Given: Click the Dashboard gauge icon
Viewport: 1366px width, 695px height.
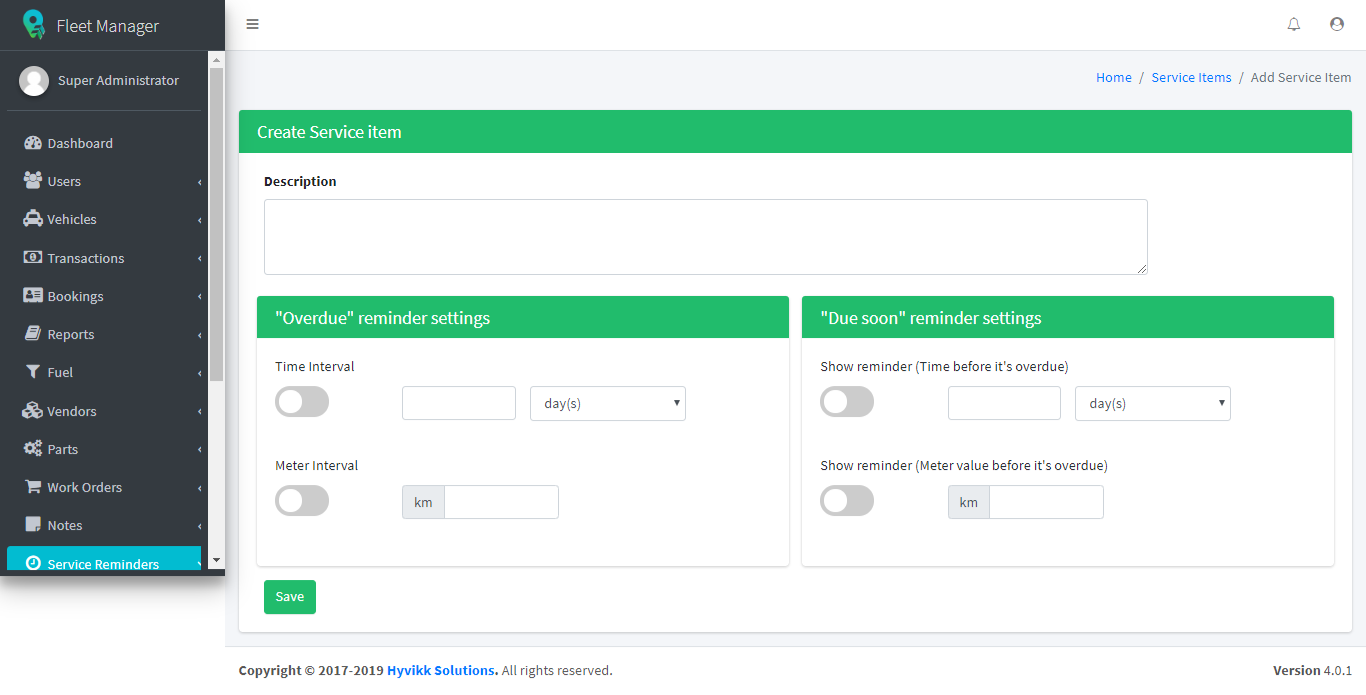Looking at the screenshot, I should 33,143.
